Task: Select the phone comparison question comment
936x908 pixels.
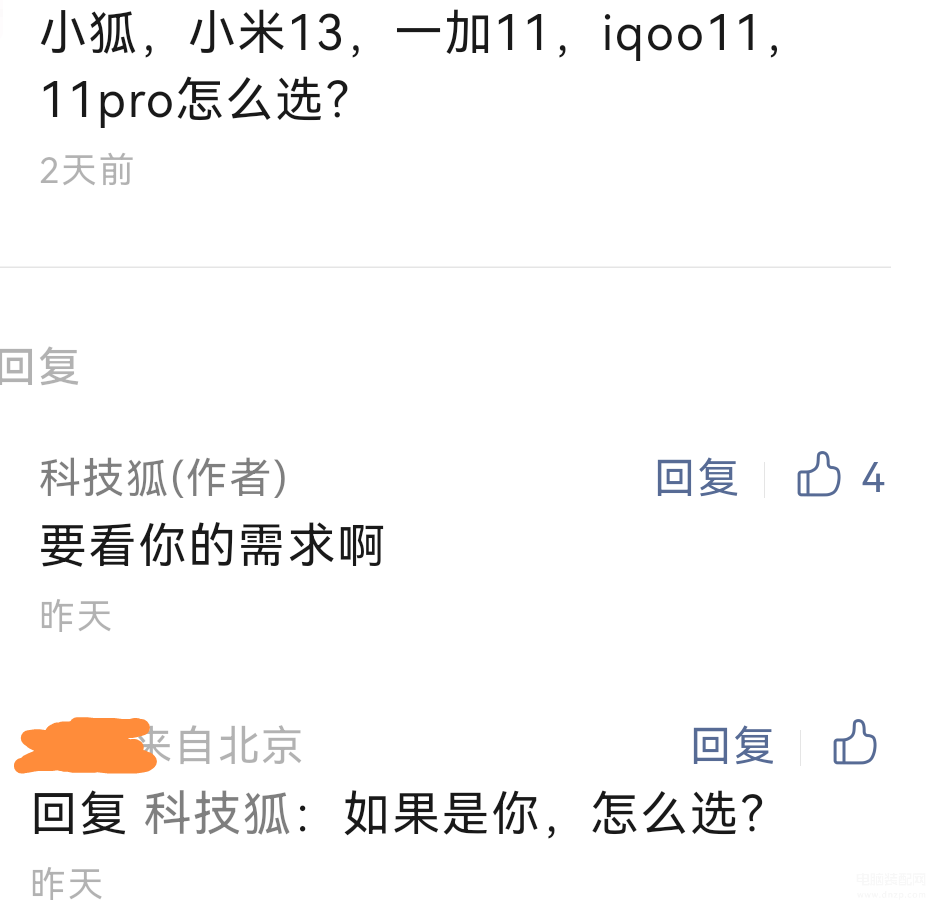Action: [412, 66]
